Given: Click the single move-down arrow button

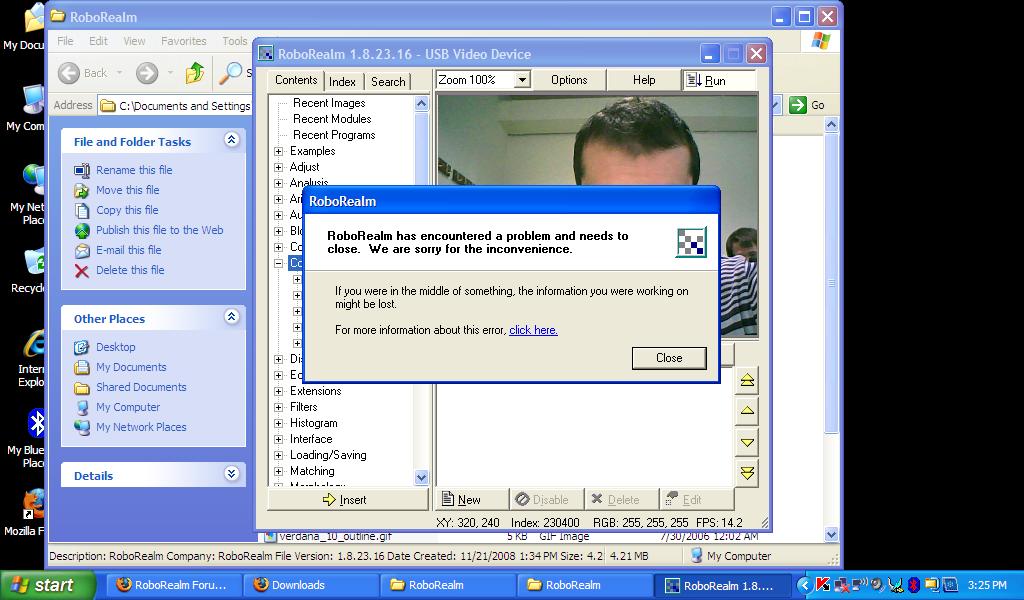Looking at the screenshot, I should tap(747, 442).
